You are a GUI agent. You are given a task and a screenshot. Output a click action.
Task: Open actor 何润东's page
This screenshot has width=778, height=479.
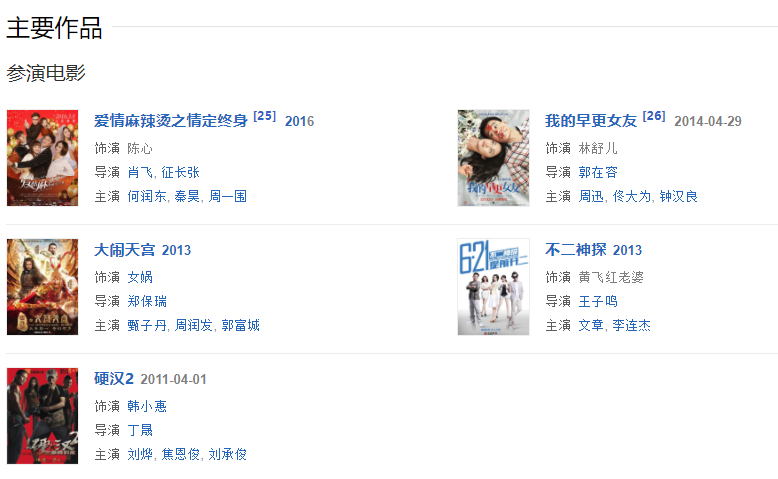(x=147, y=197)
